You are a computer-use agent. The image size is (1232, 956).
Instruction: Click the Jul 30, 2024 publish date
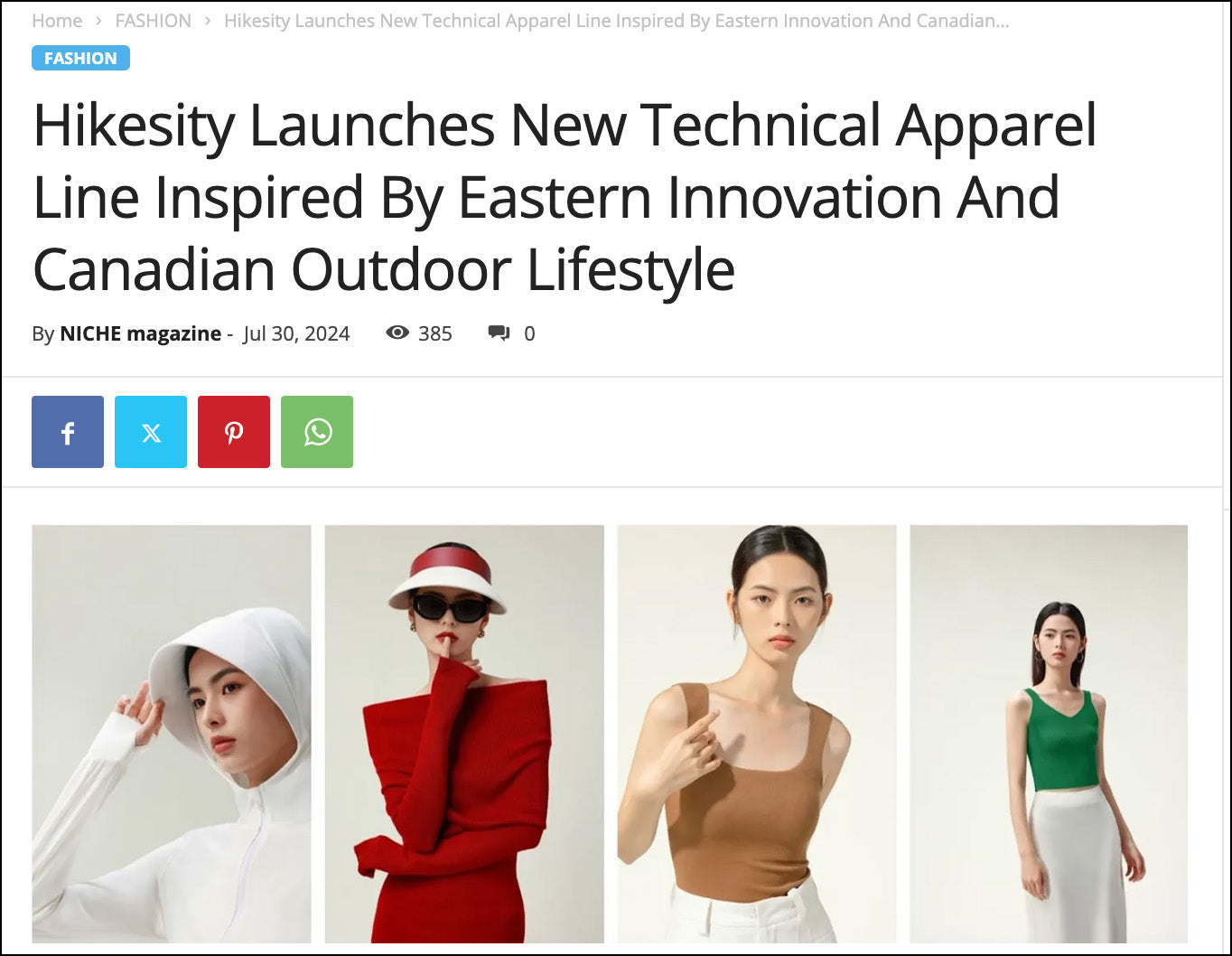[296, 333]
